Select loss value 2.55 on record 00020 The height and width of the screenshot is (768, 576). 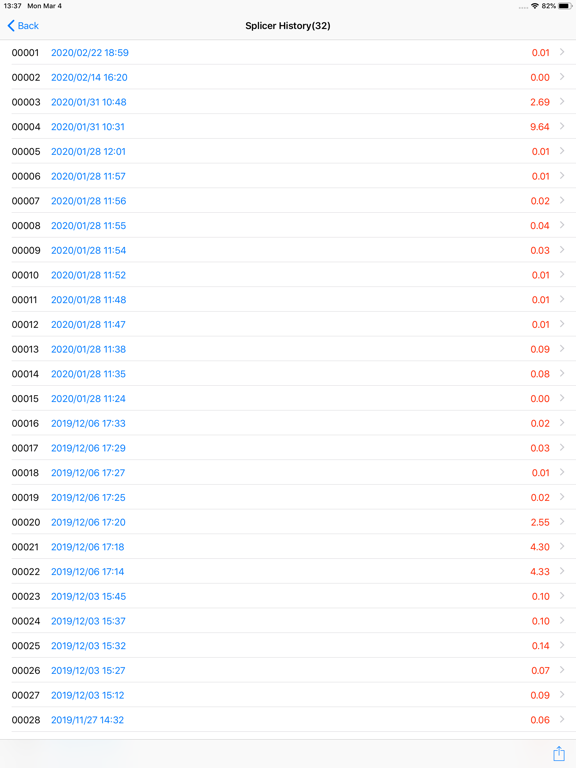pos(540,522)
